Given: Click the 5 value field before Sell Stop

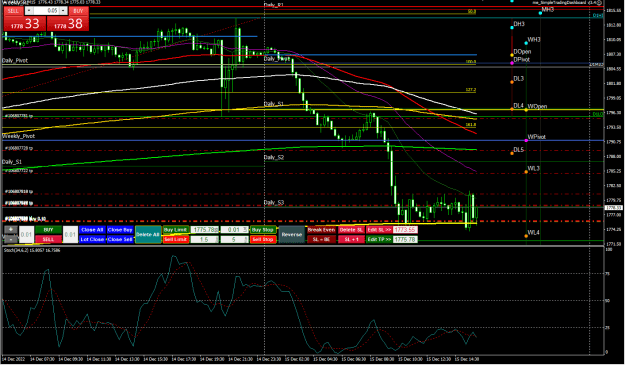Looking at the screenshot, I should (x=234, y=239).
